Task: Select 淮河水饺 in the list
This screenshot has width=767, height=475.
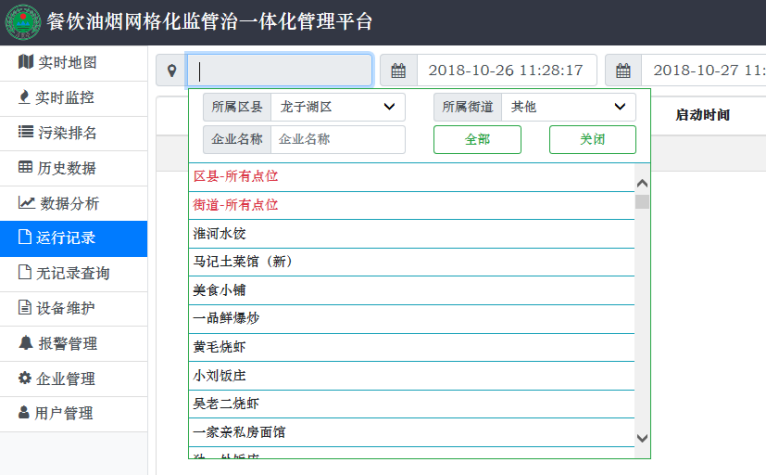Action: [220, 233]
